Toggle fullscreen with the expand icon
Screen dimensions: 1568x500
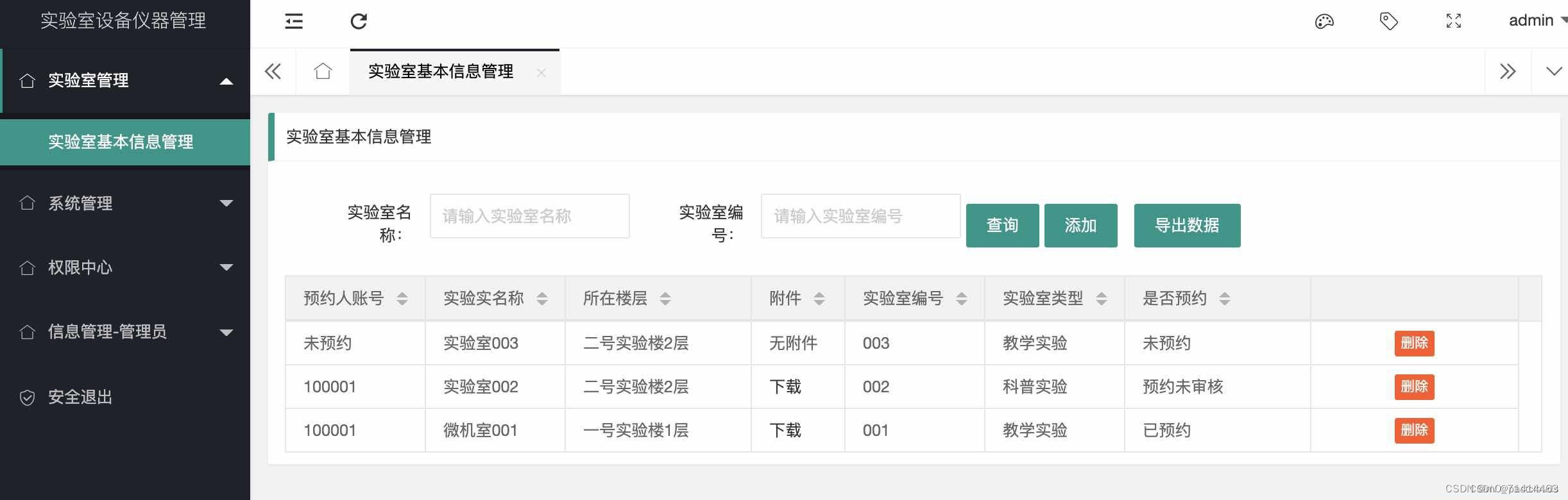point(1454,21)
